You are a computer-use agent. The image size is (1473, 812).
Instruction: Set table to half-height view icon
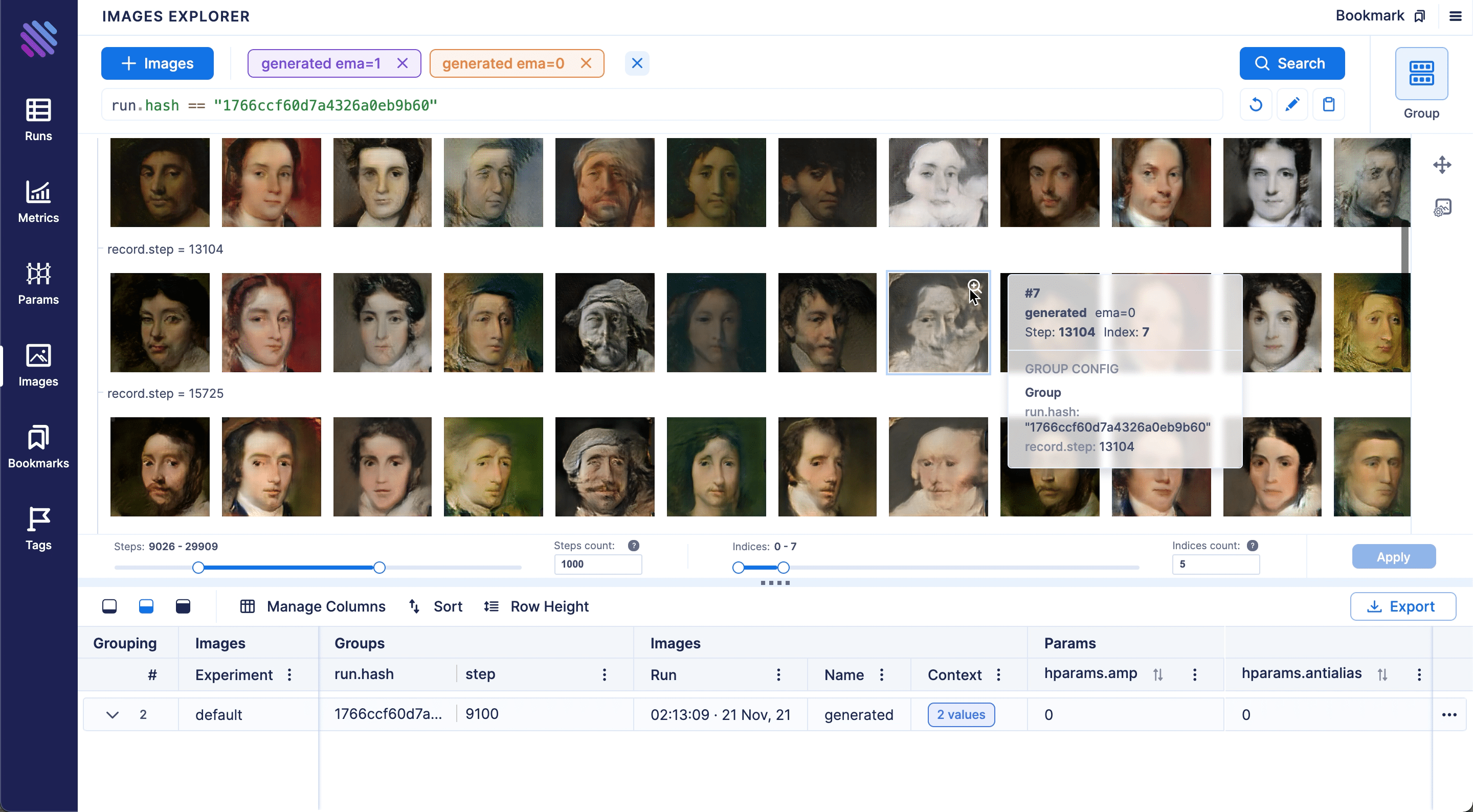[146, 606]
